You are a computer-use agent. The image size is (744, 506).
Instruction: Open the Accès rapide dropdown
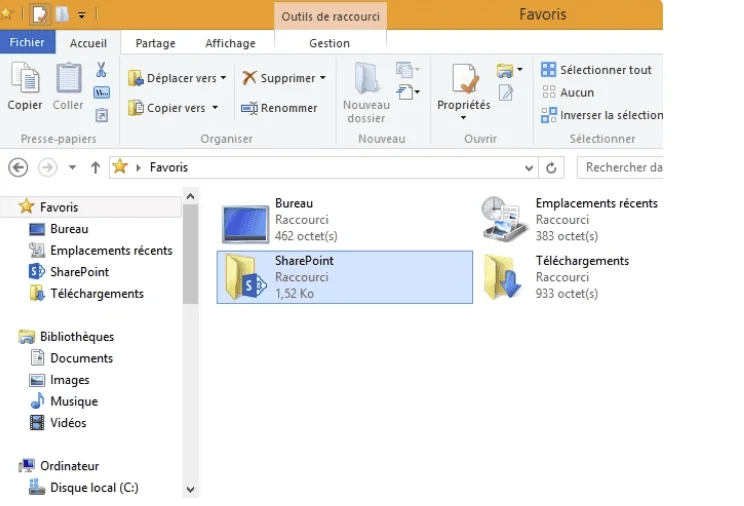coord(408,92)
